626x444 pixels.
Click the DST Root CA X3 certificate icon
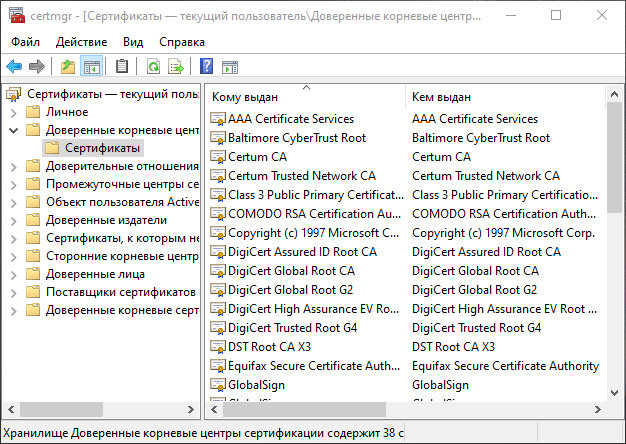click(x=218, y=347)
